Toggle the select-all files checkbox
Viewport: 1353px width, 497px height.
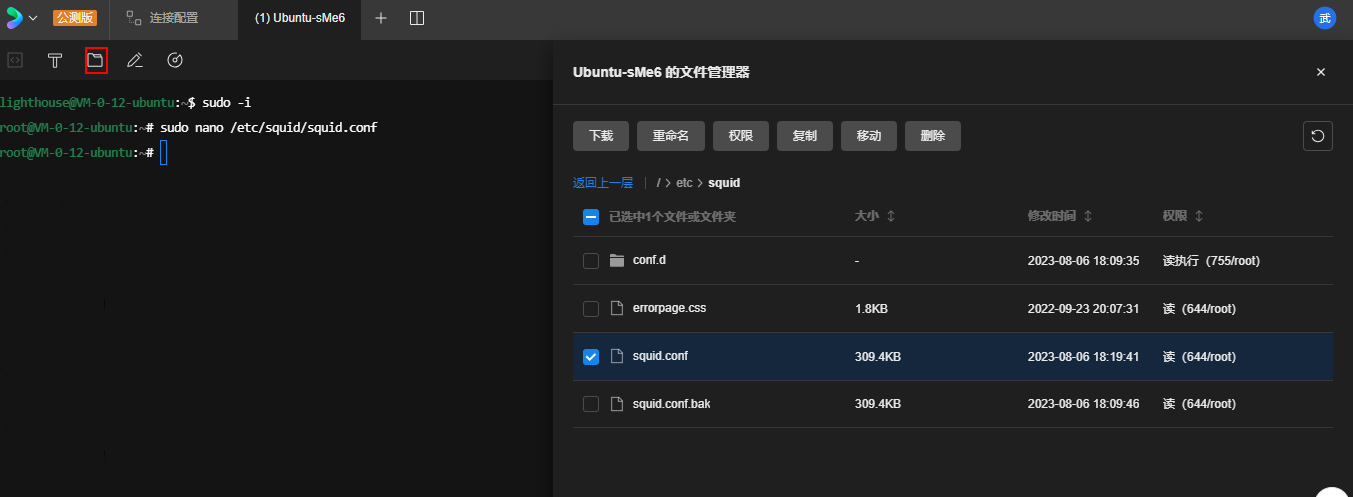coord(591,217)
